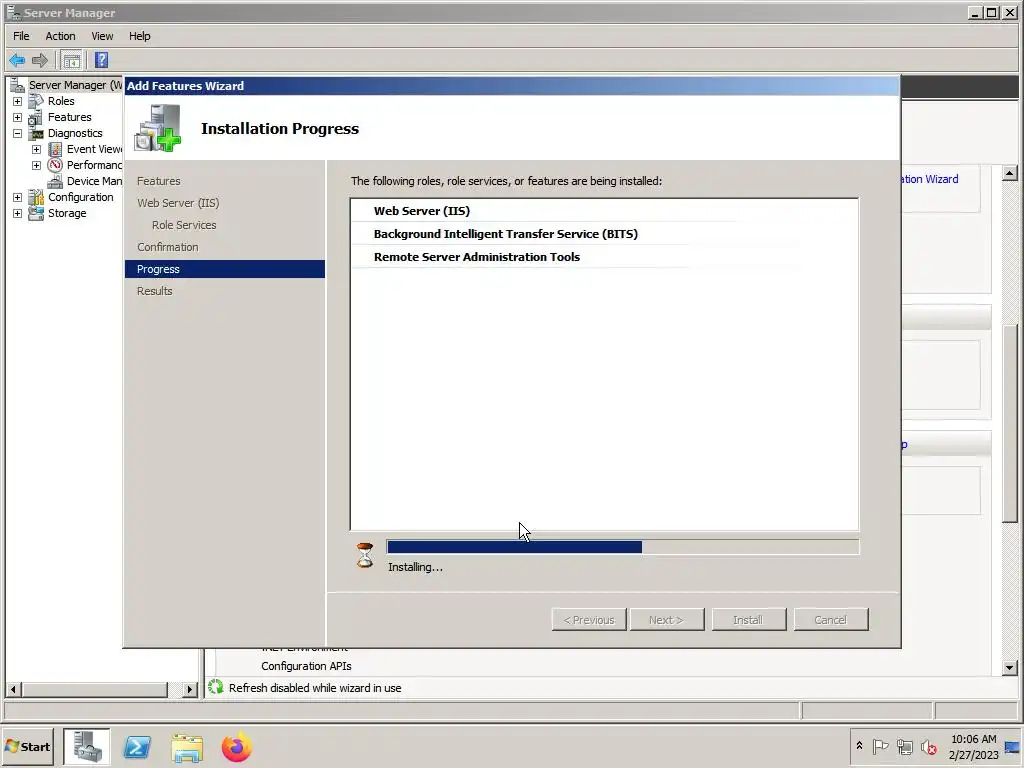This screenshot has height=768, width=1024.
Task: Click the Performance node icon
Action: click(x=56, y=165)
